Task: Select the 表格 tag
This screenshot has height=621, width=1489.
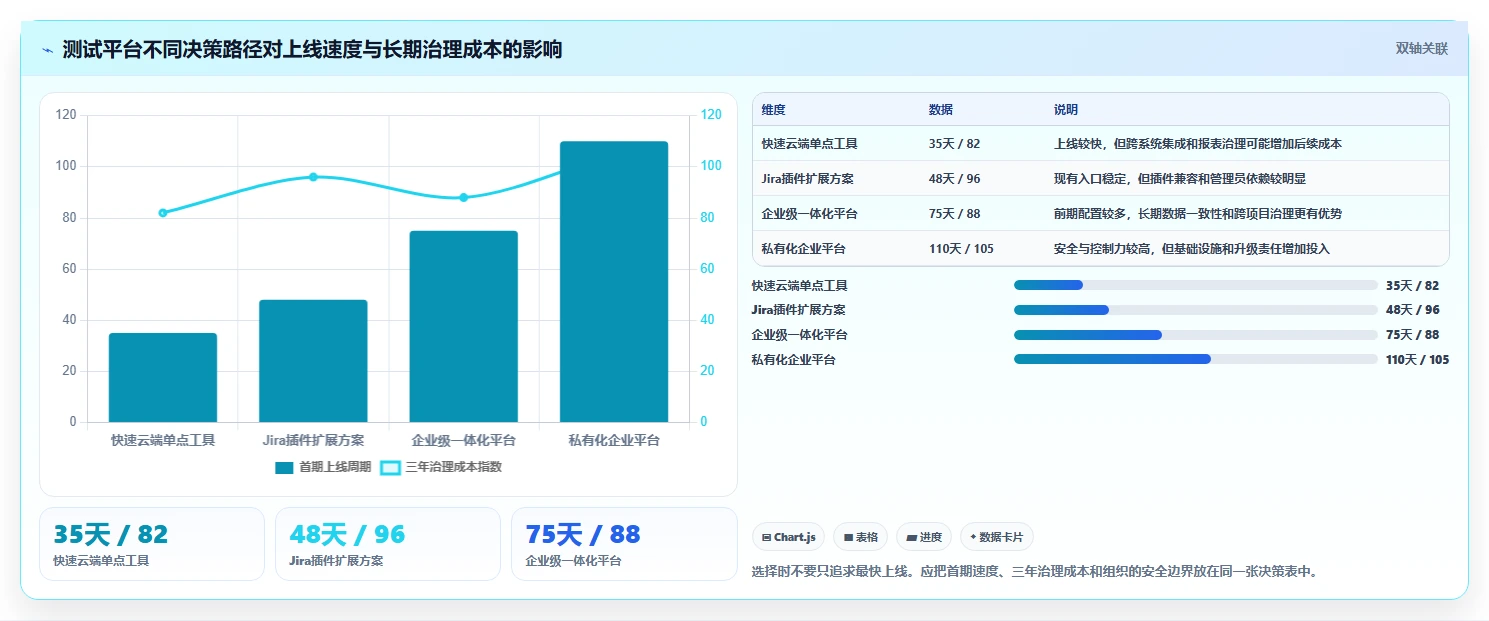Action: (x=860, y=537)
